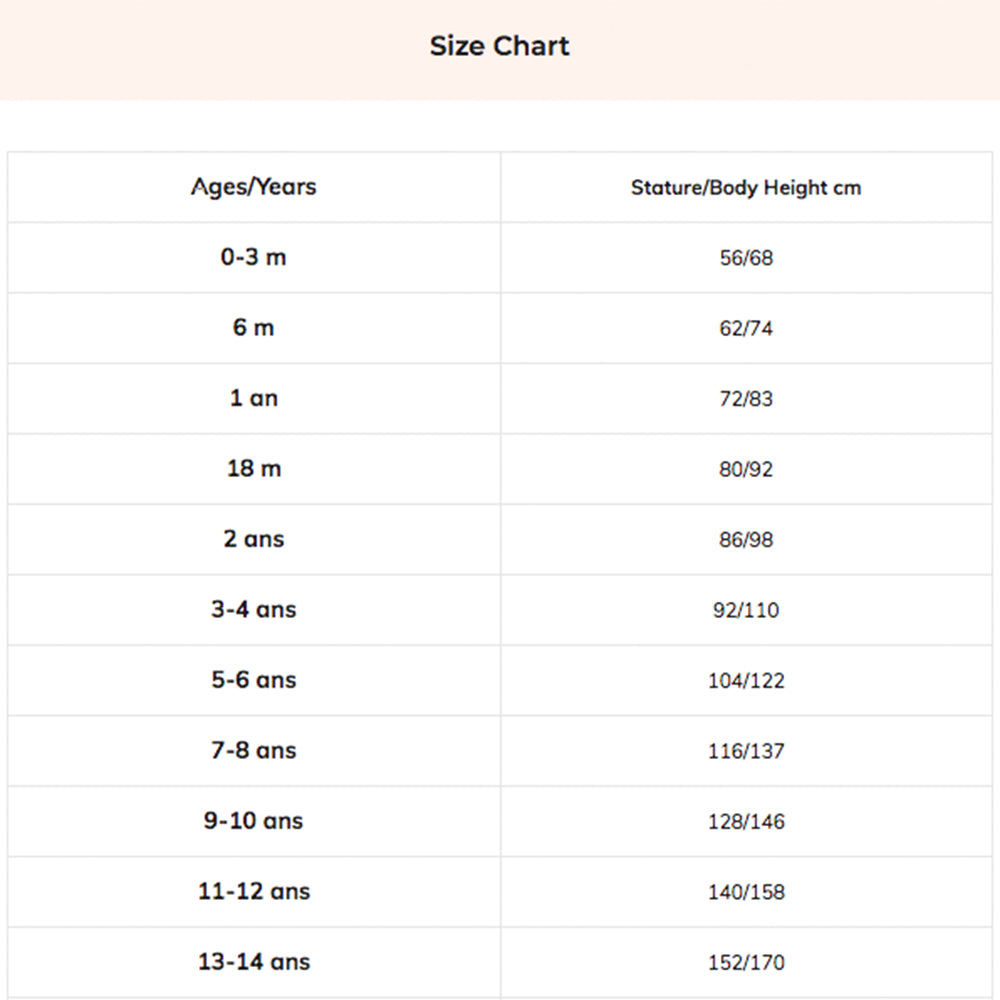Viewport: 1000px width, 1000px height.
Task: Select the 72/83 height value
Action: (746, 399)
